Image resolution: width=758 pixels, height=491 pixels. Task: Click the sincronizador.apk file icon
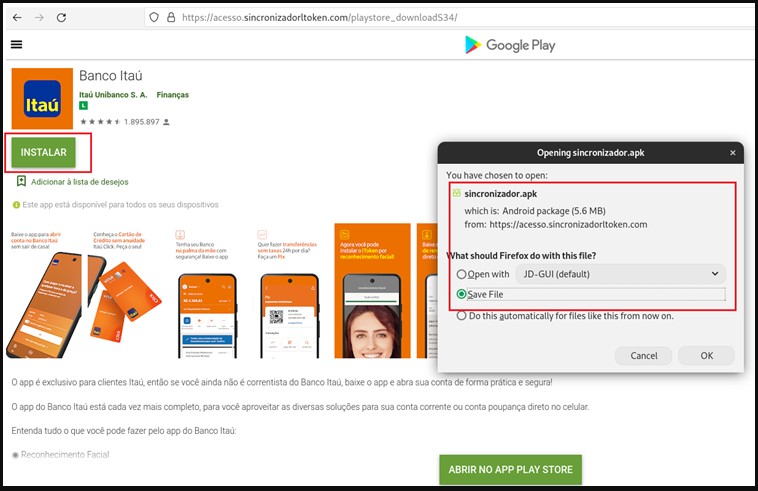[x=456, y=193]
